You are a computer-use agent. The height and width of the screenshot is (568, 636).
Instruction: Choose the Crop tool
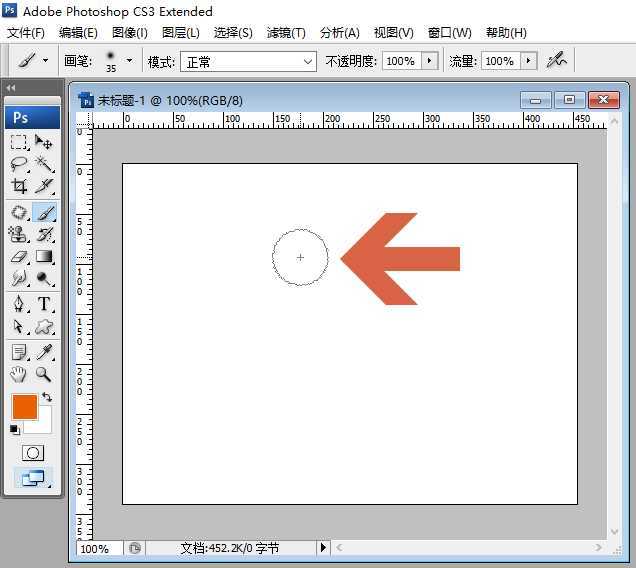tap(19, 187)
